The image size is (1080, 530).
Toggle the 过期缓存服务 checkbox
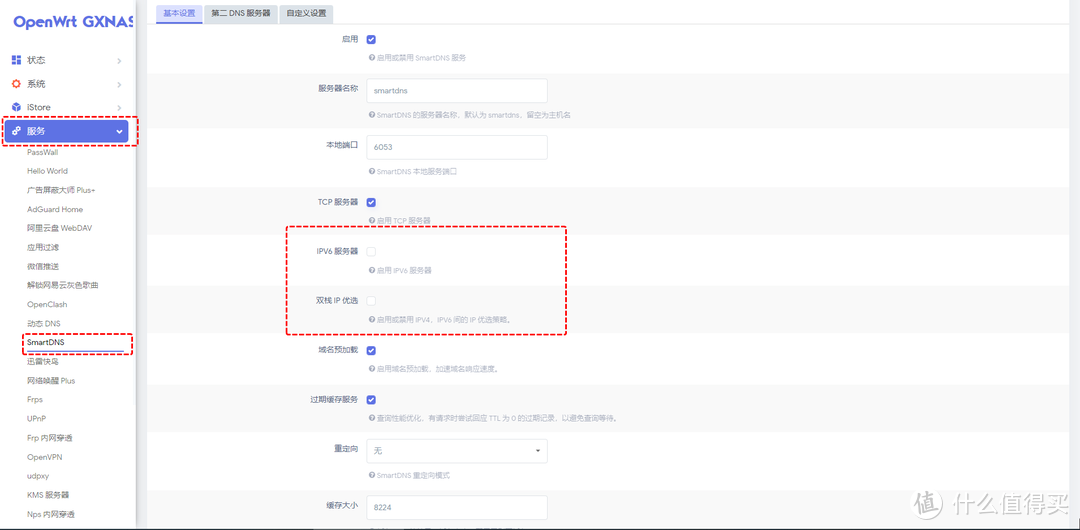coord(371,400)
